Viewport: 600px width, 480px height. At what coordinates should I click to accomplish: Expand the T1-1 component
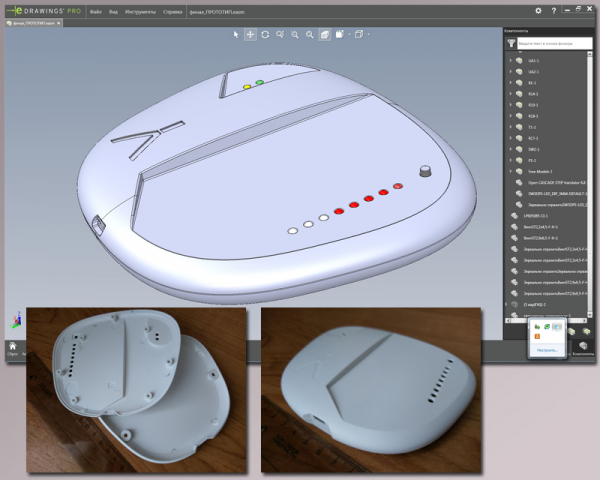tap(510, 127)
